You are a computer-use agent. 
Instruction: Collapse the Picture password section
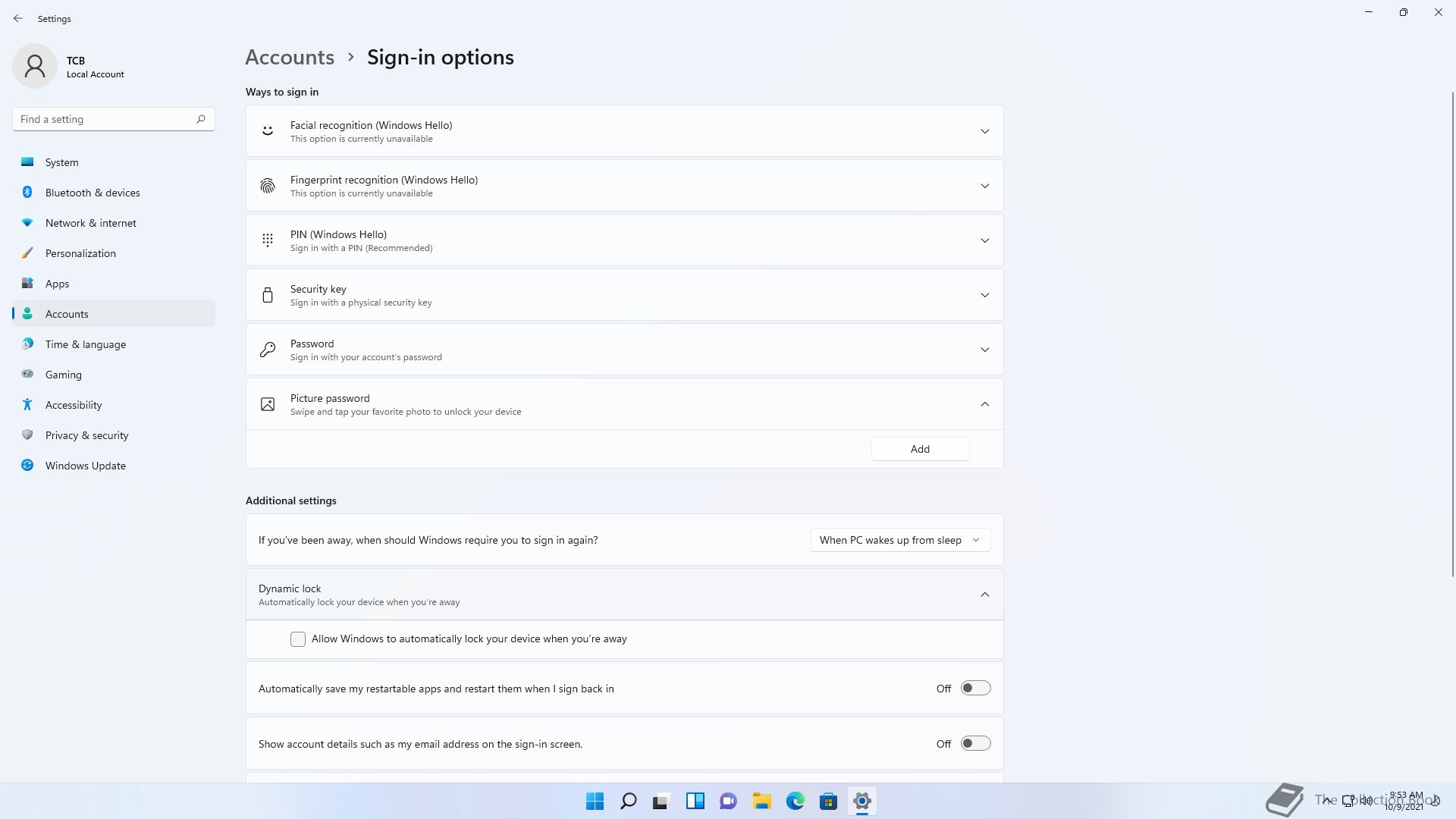pyautogui.click(x=984, y=404)
